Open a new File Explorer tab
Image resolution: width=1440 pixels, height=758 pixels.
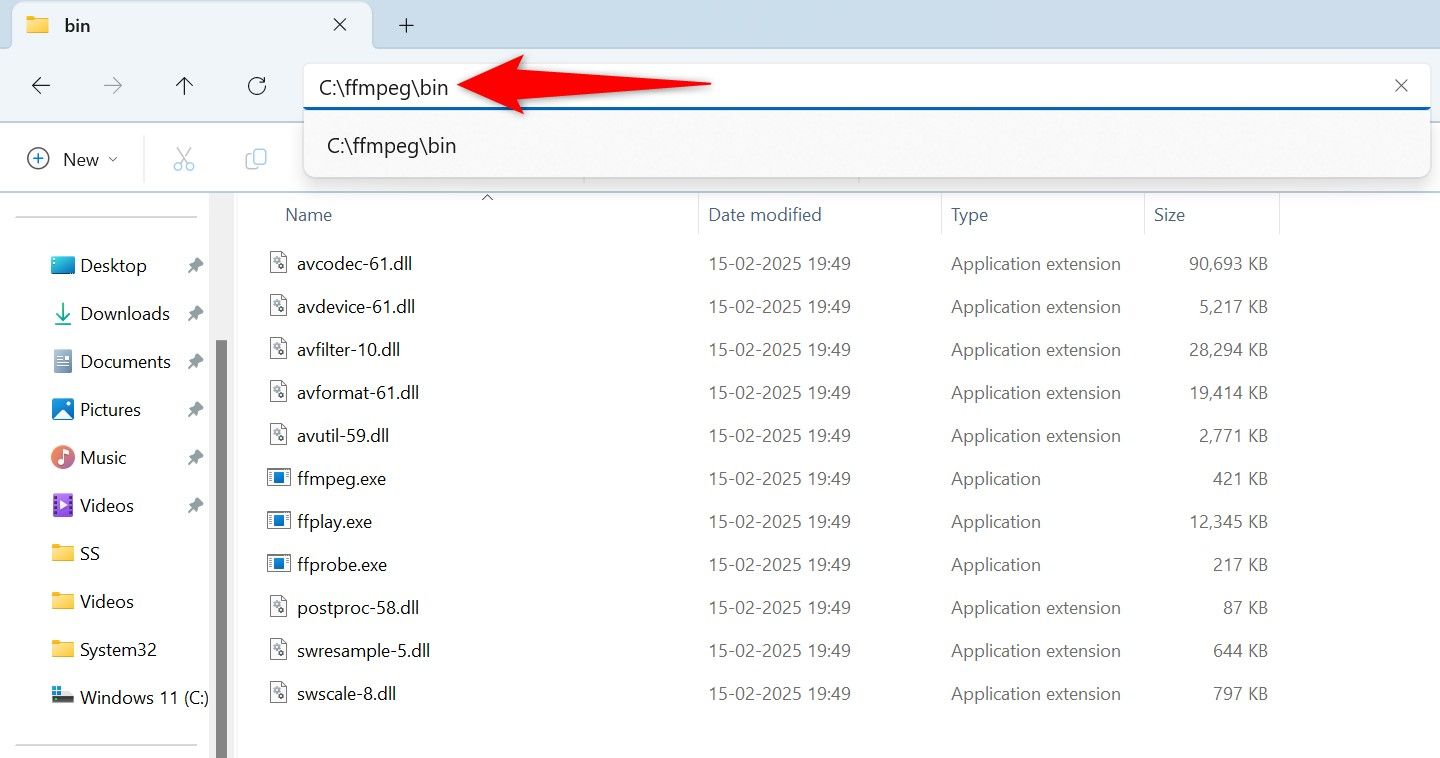coord(406,24)
